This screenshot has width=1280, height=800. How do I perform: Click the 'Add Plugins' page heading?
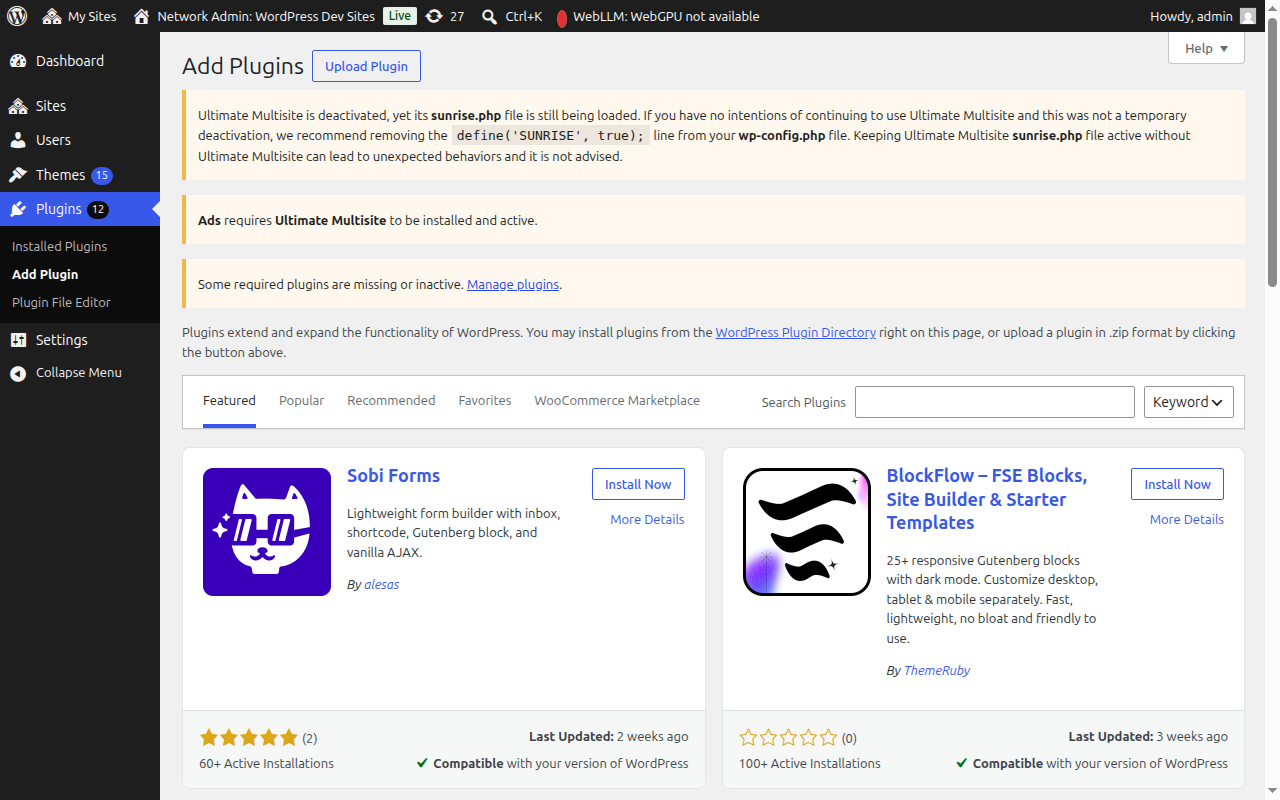click(243, 66)
